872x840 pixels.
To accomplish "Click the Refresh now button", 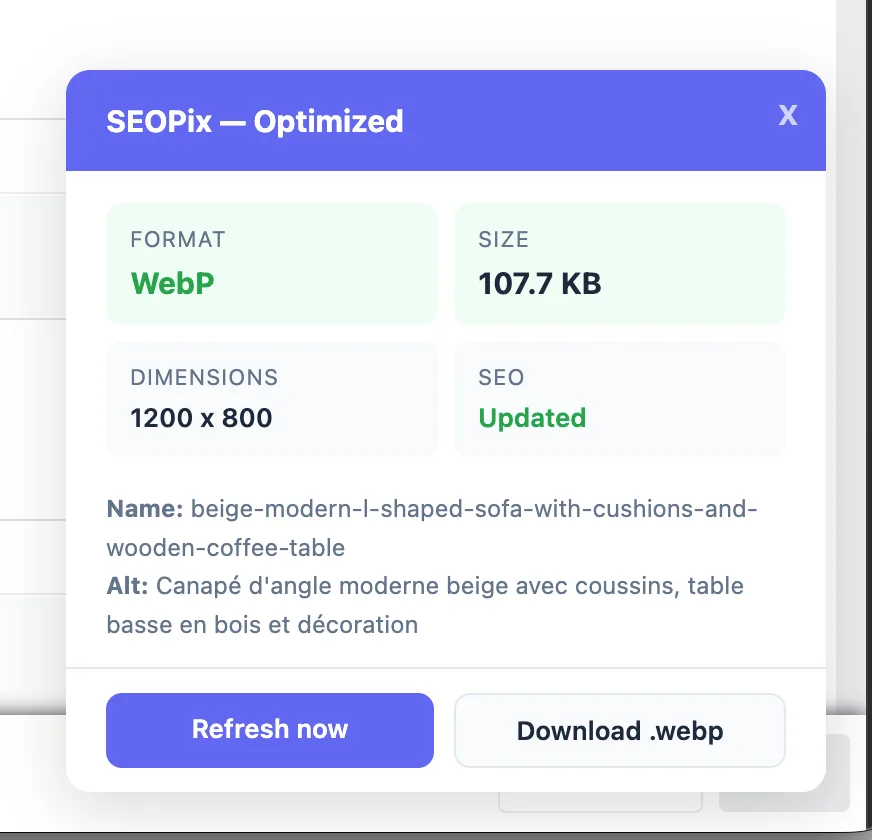I will click(269, 730).
